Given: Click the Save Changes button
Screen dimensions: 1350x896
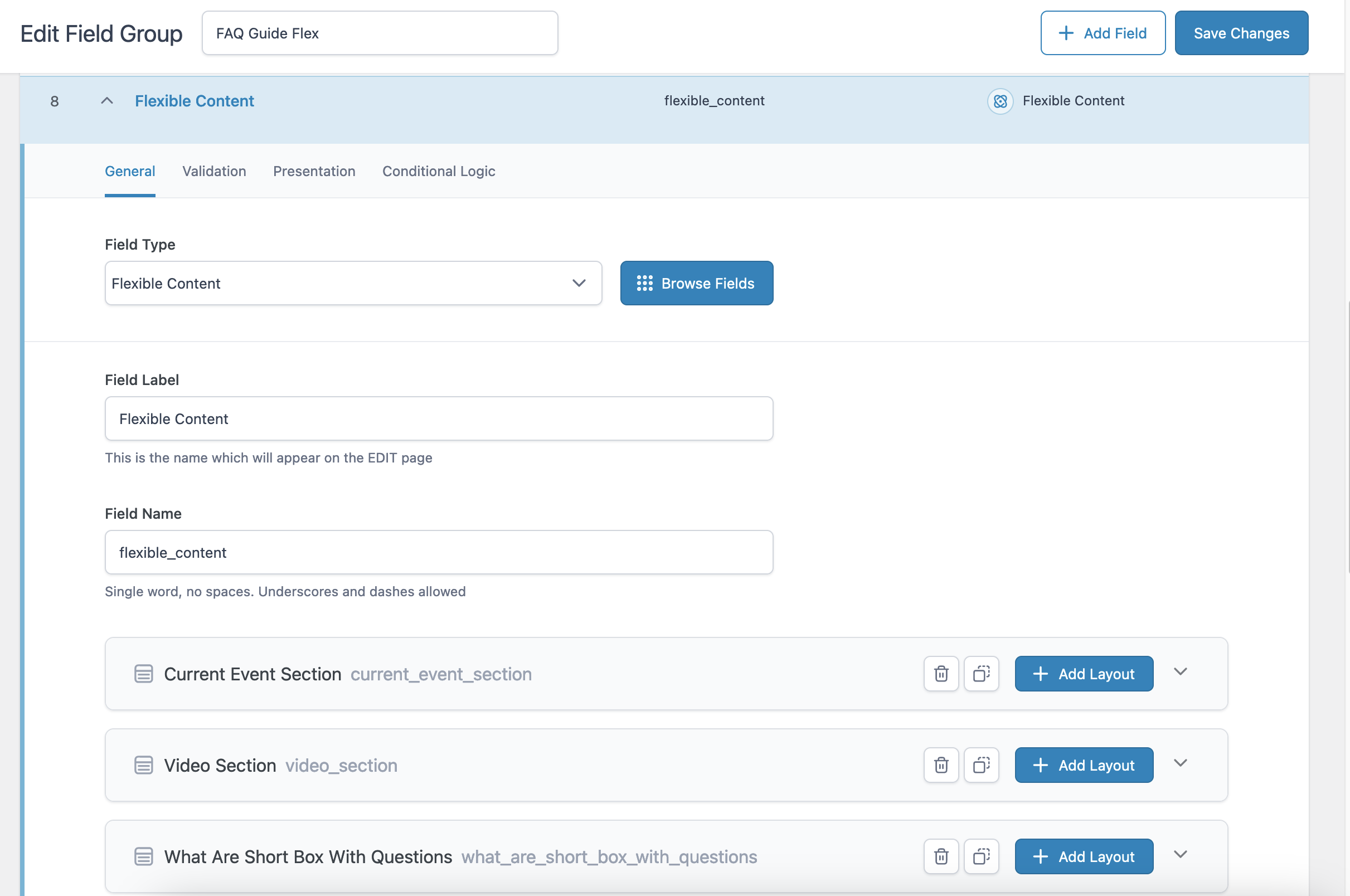Looking at the screenshot, I should 1241,33.
